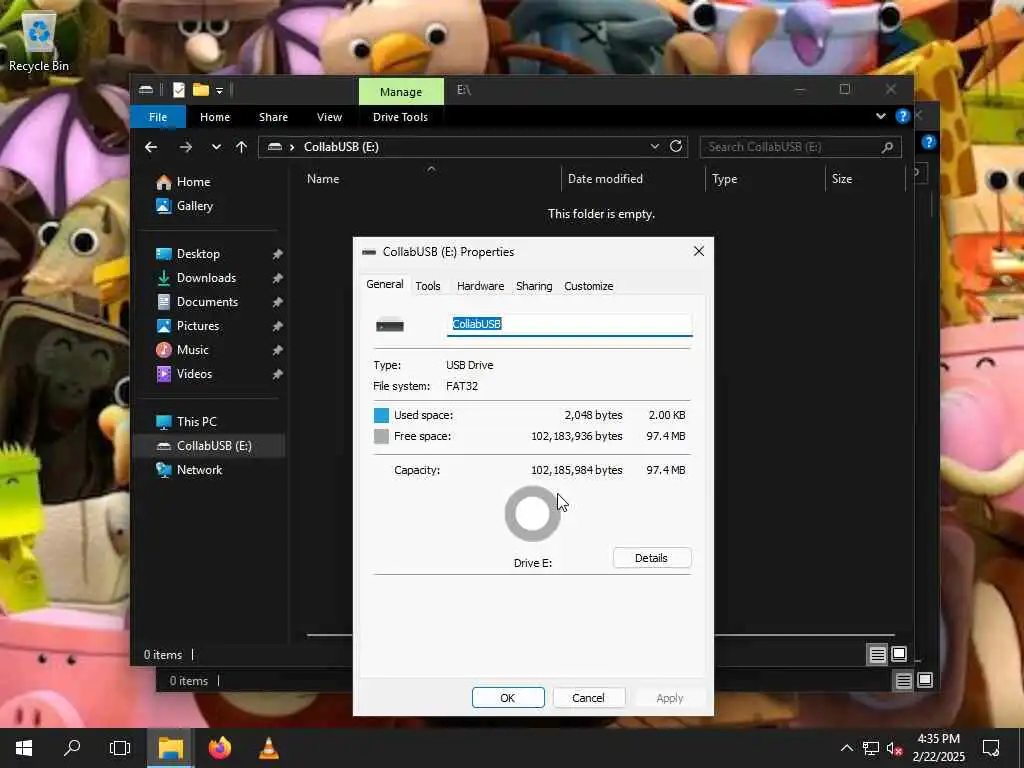Close the CollabUSB Properties dialog
1024x768 pixels.
pos(698,251)
